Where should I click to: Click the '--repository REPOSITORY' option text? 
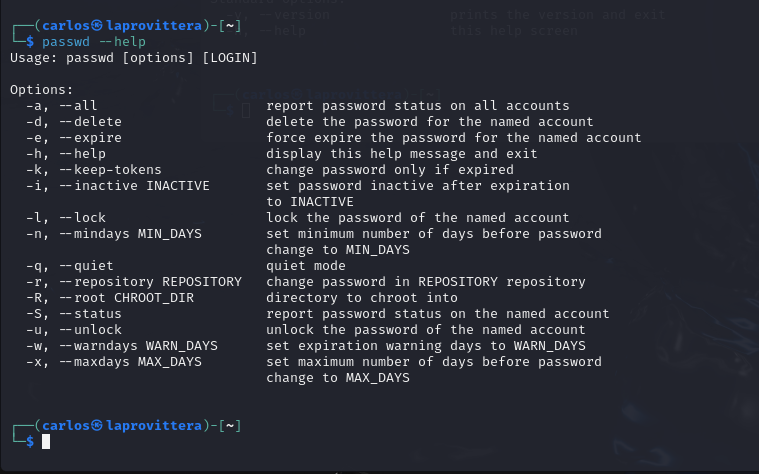click(151, 282)
